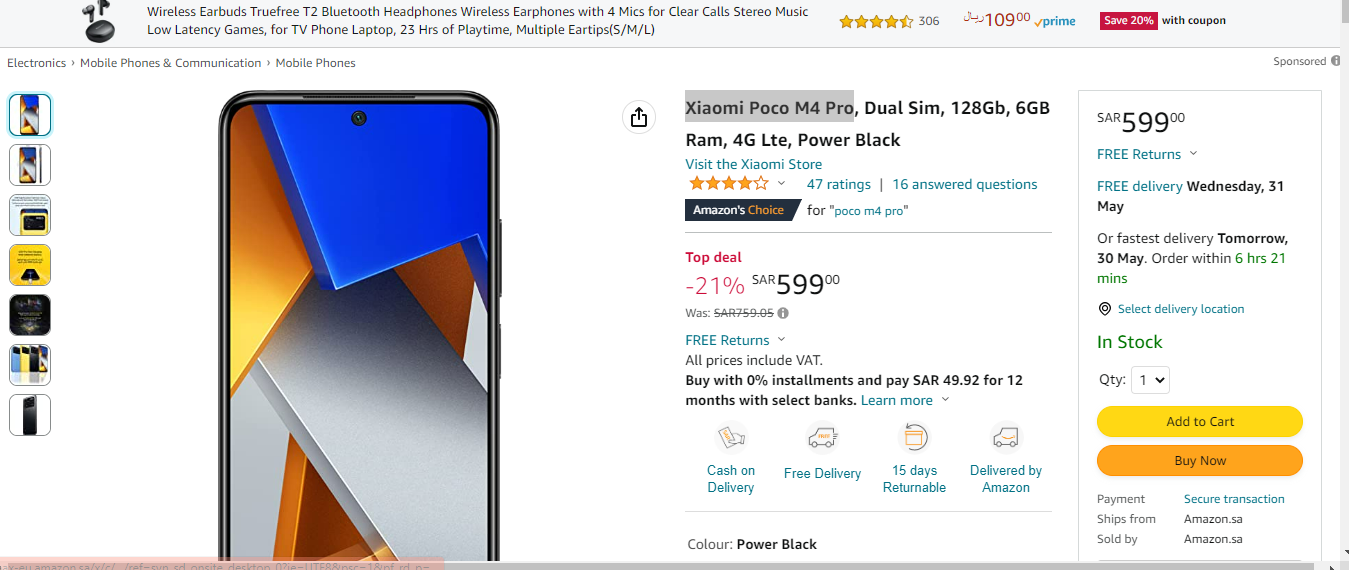Viewport: 1349px width, 570px height.
Task: Click the info icon beside Was price
Action: (783, 313)
